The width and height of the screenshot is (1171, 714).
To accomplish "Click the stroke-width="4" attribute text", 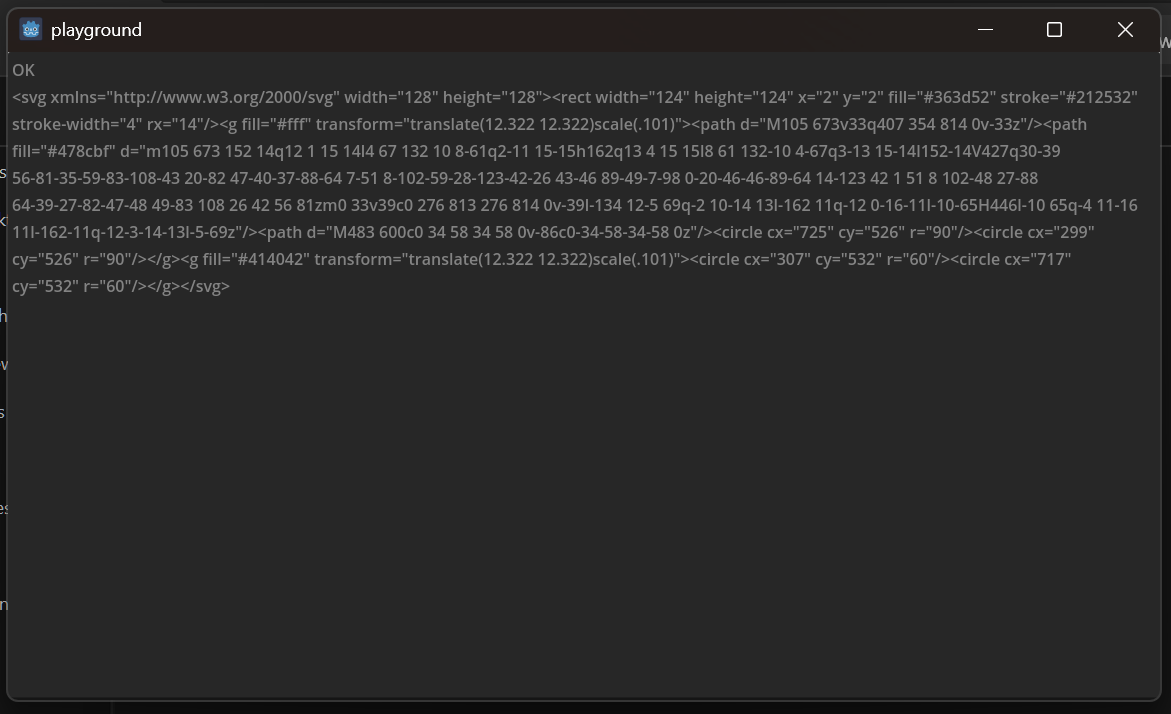I will (77, 124).
